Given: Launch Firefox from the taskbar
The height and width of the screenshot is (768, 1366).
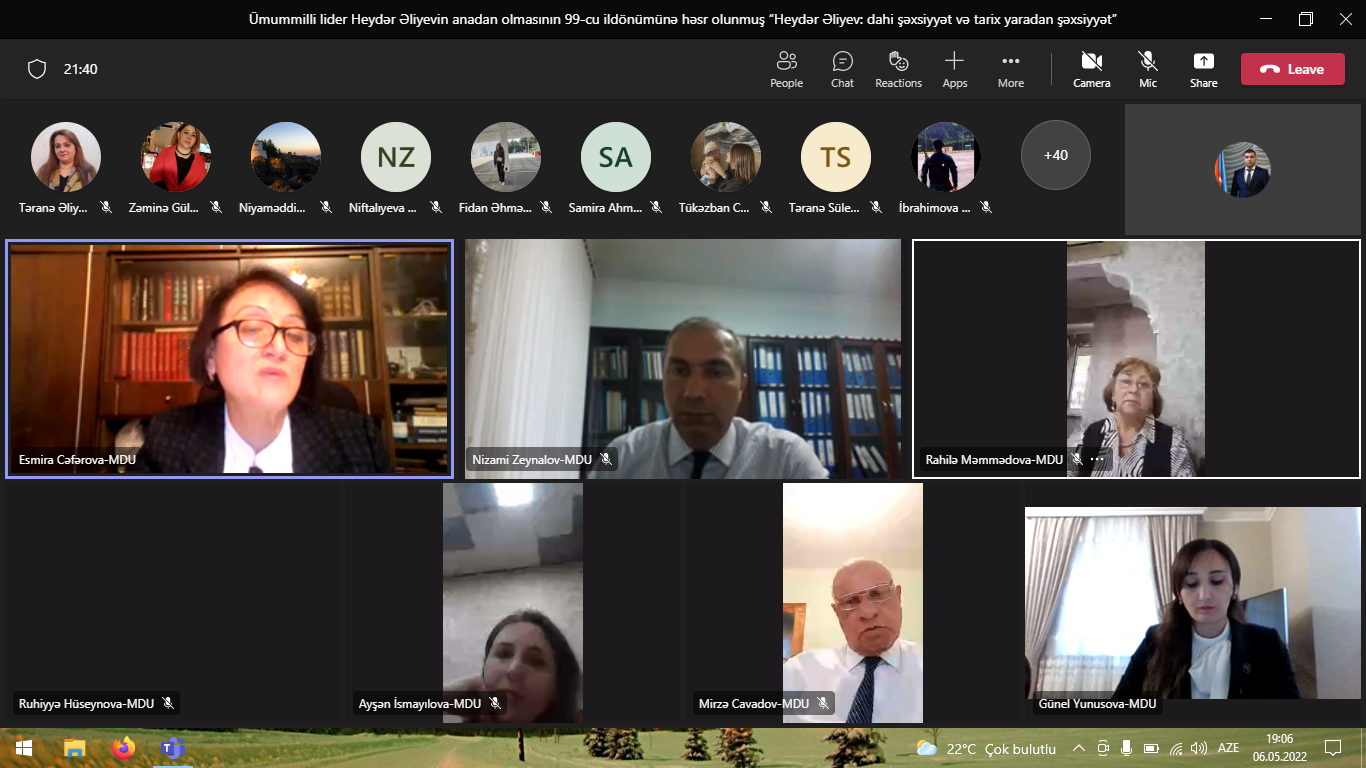Looking at the screenshot, I should [x=124, y=748].
